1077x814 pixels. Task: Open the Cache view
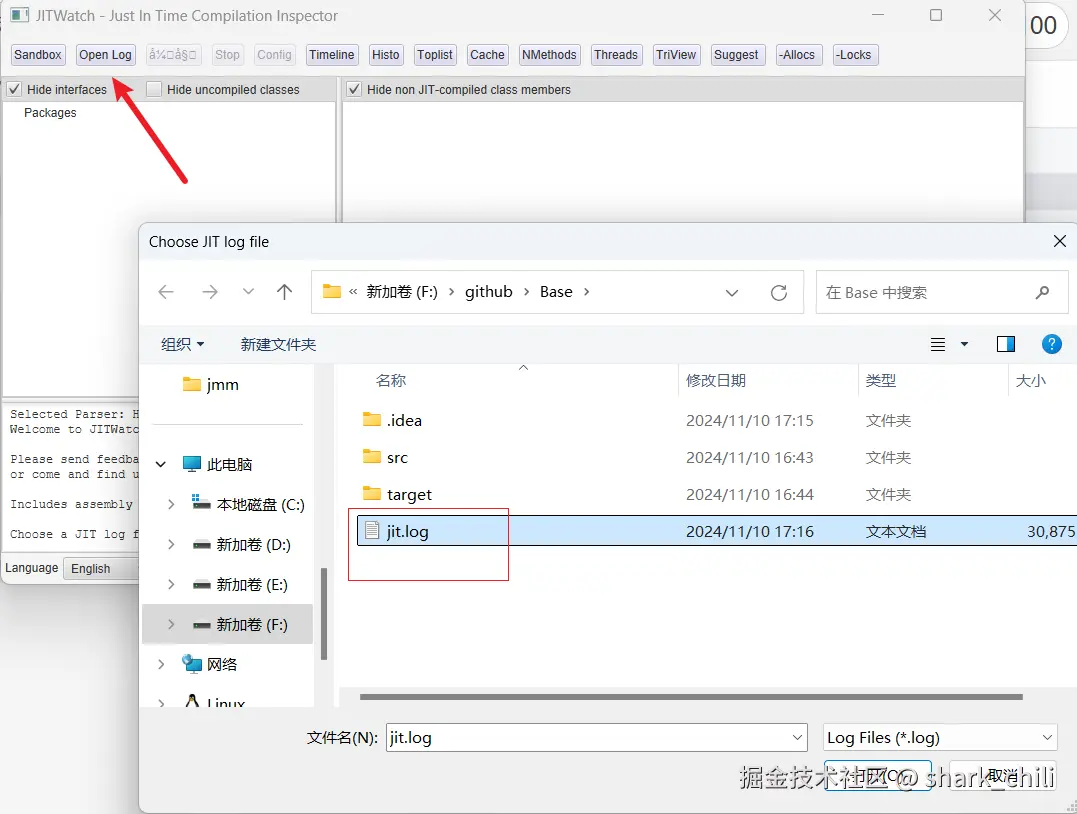click(487, 55)
